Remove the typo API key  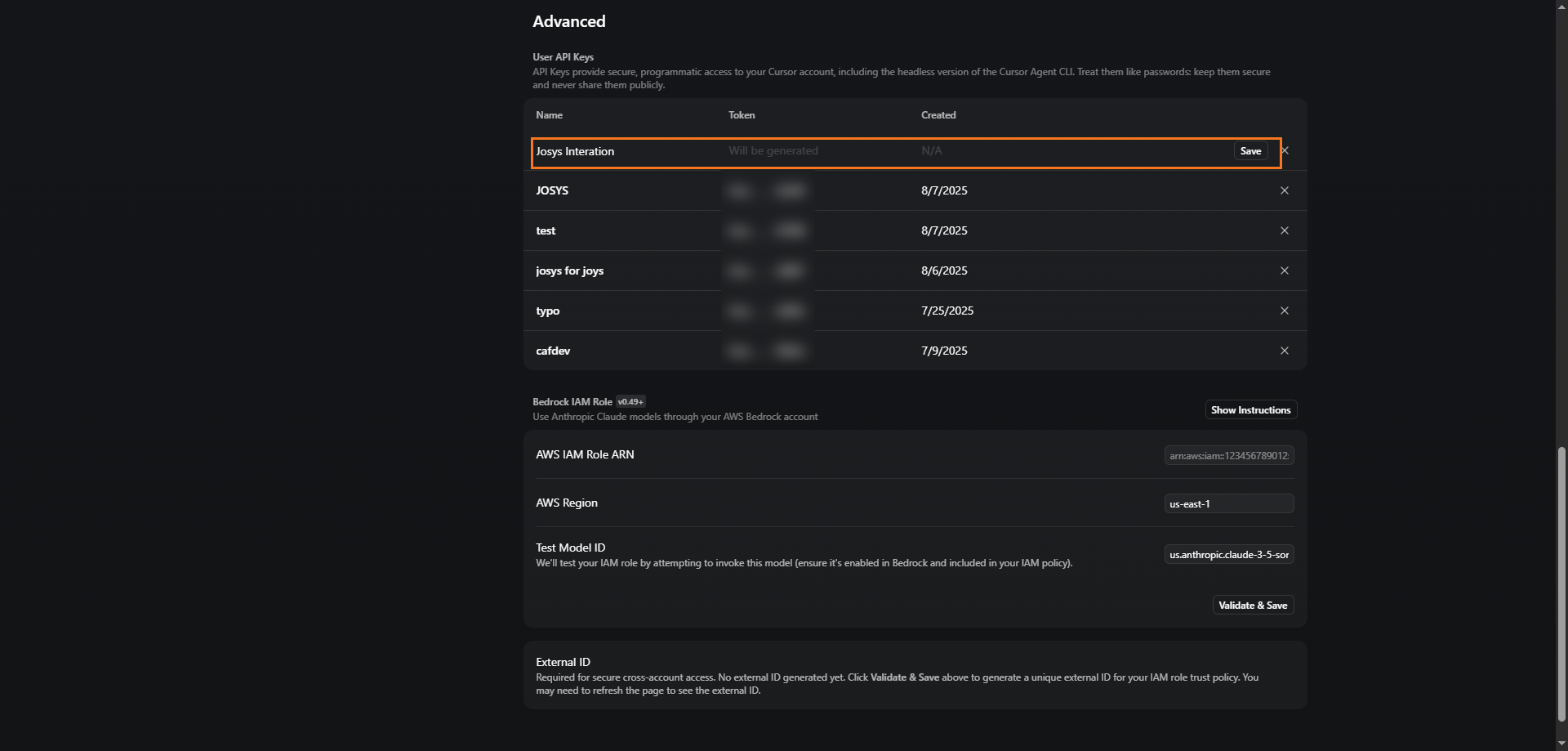[1284, 311]
